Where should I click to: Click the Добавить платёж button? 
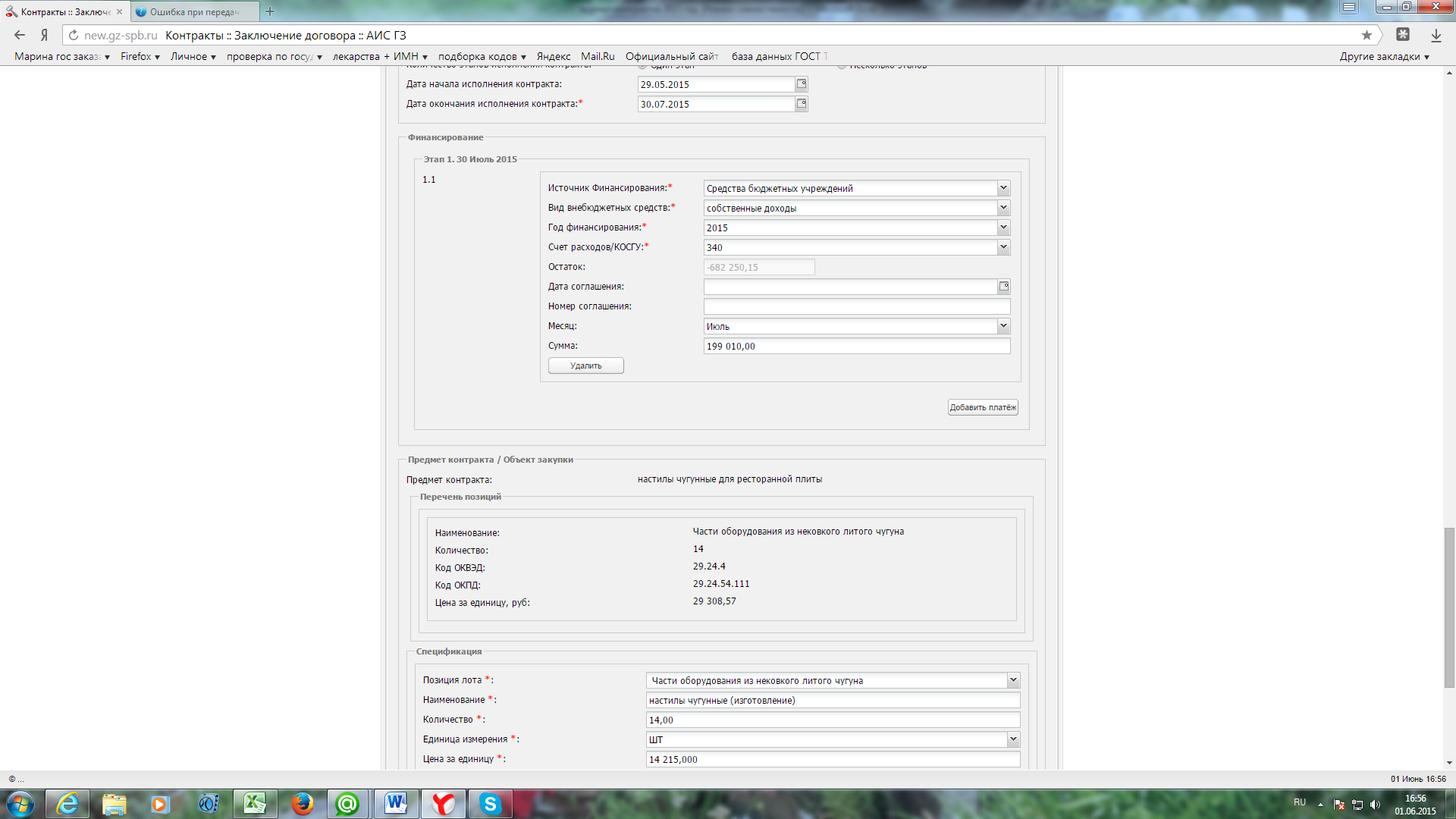(x=982, y=407)
